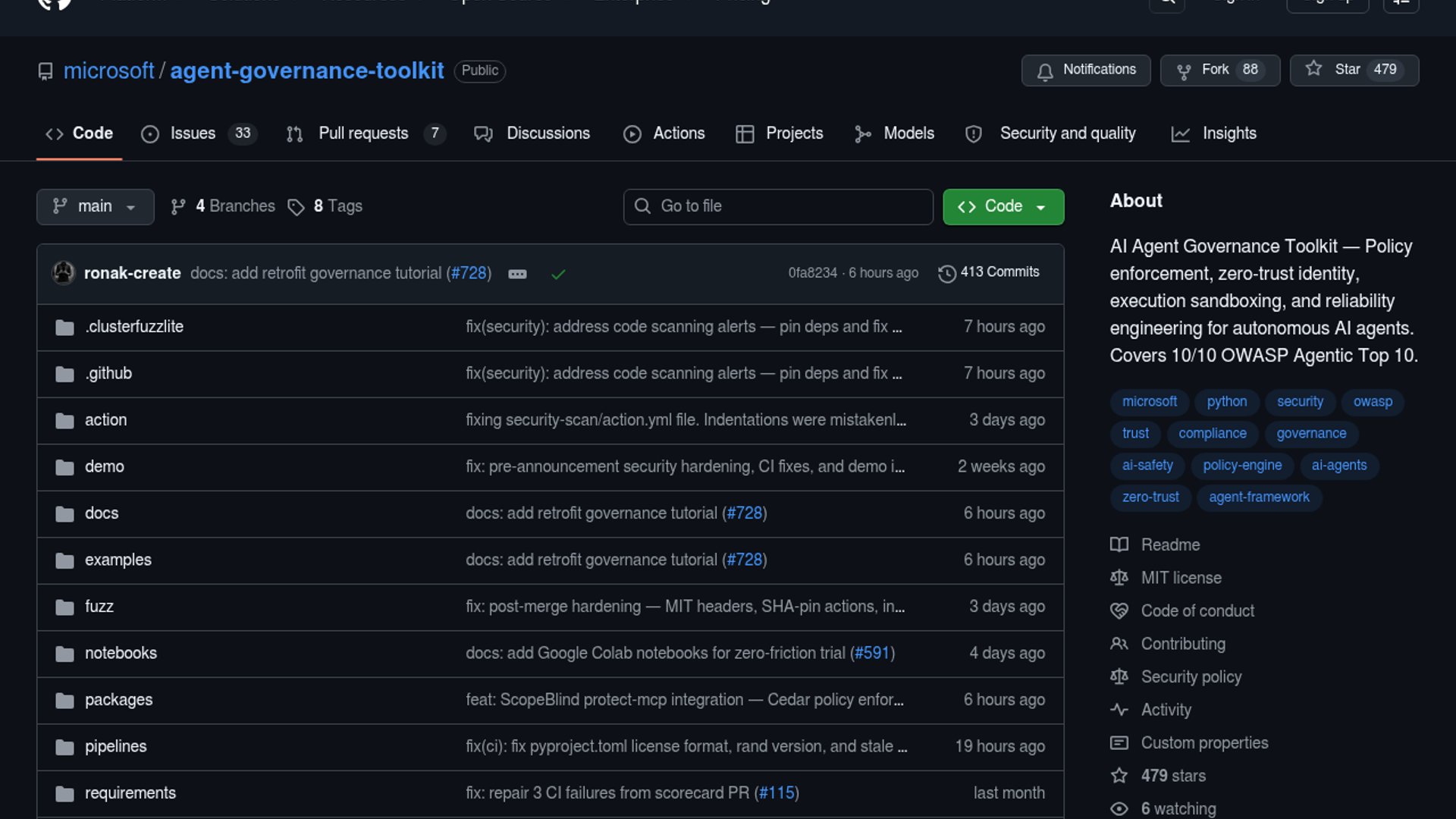1456x819 pixels.
Task: Switch to the Issues tab
Action: click(193, 133)
